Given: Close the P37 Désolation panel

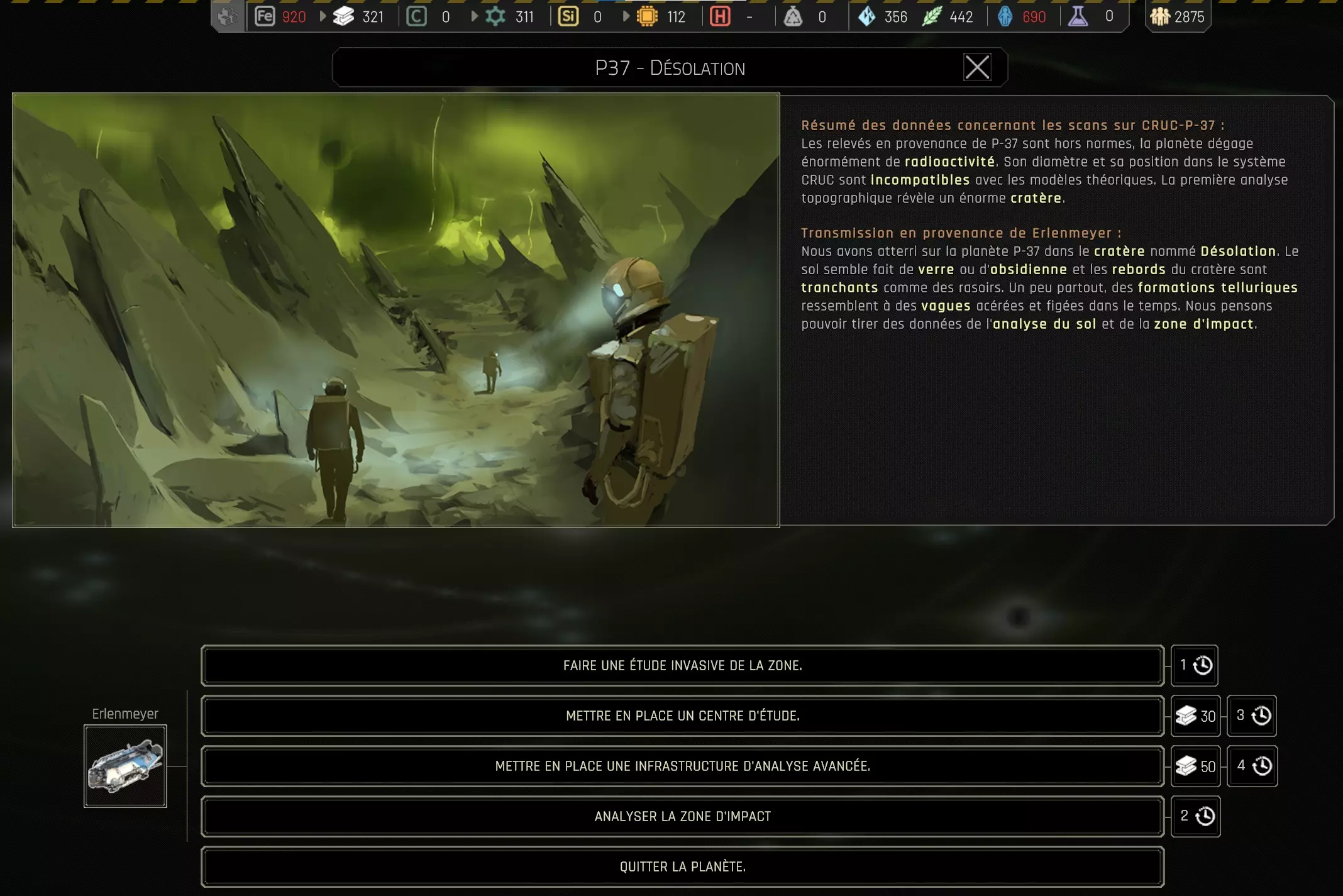Looking at the screenshot, I should [x=977, y=67].
